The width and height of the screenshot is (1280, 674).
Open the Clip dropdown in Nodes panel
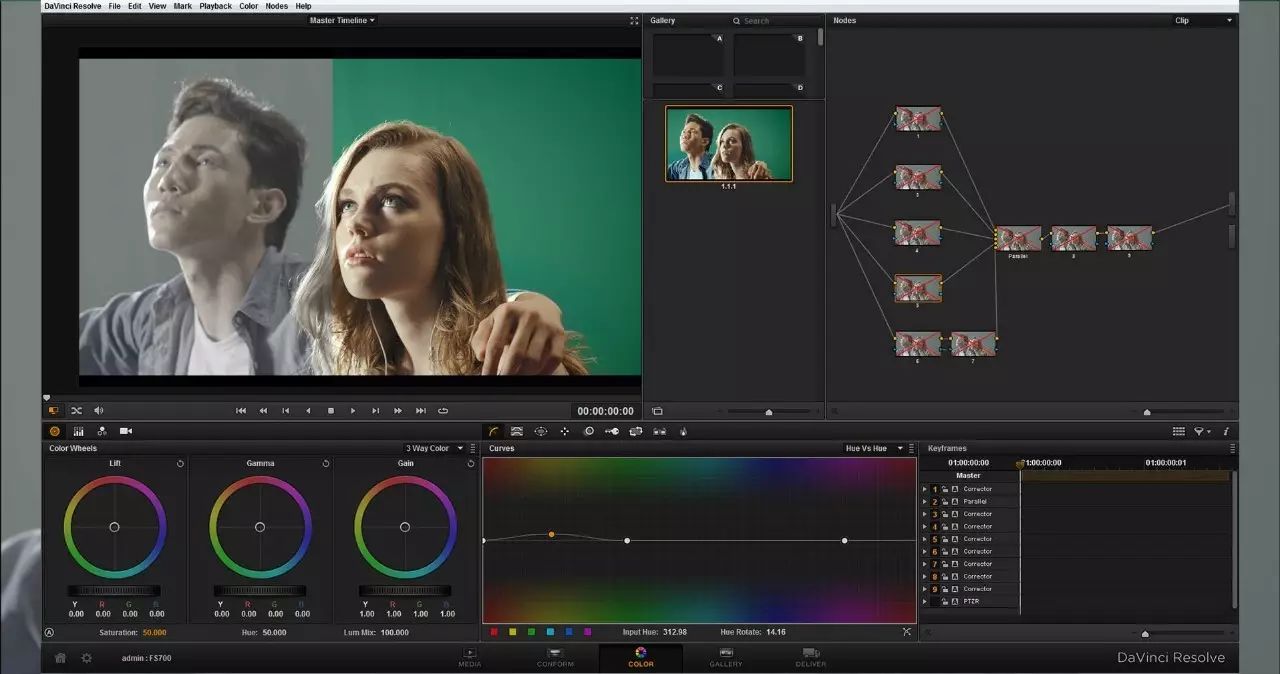coord(1204,20)
